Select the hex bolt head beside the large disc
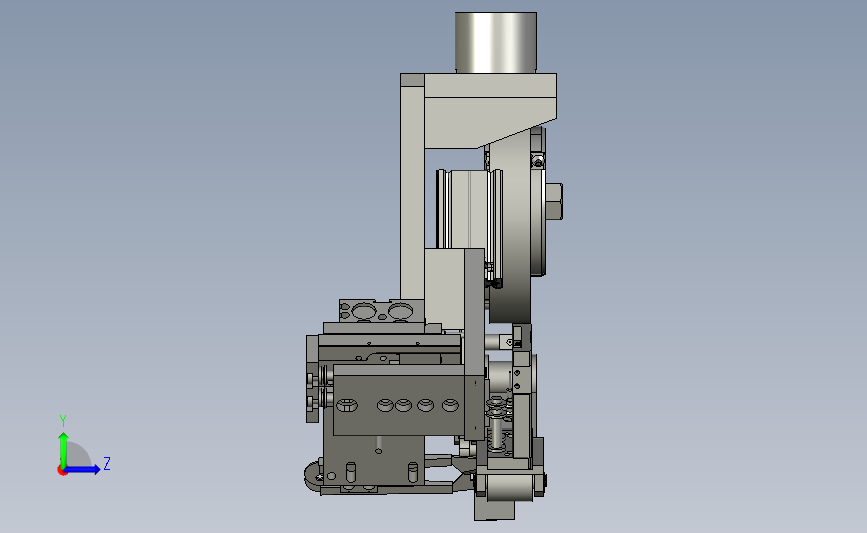 coord(554,202)
